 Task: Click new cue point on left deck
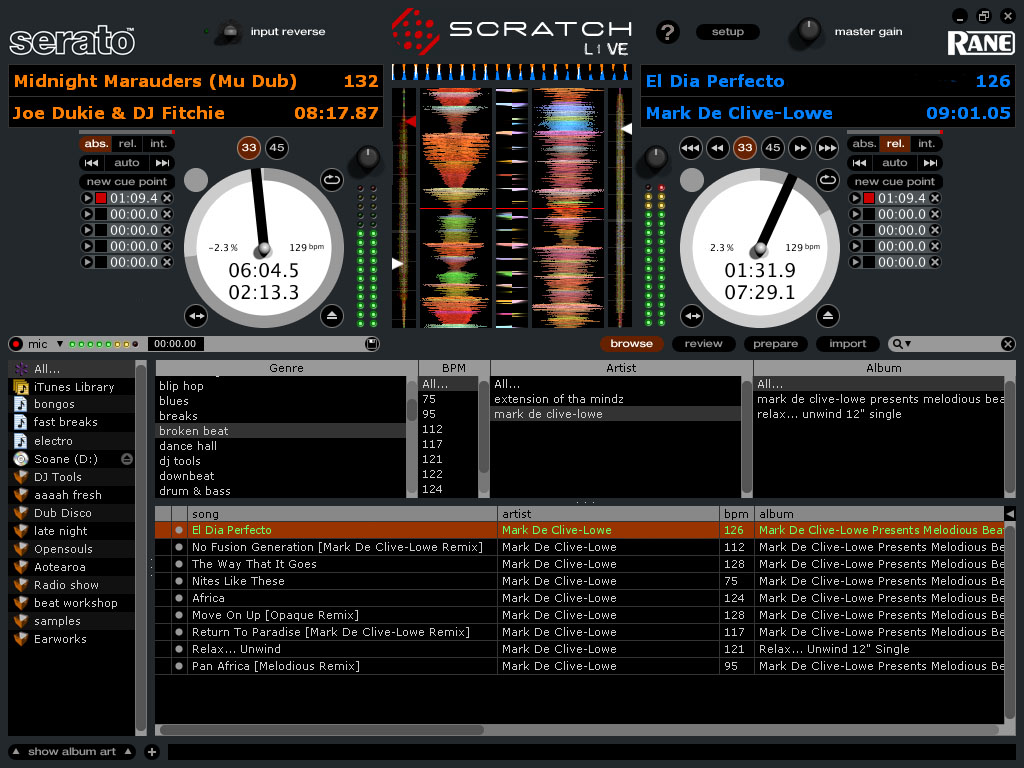[127, 182]
